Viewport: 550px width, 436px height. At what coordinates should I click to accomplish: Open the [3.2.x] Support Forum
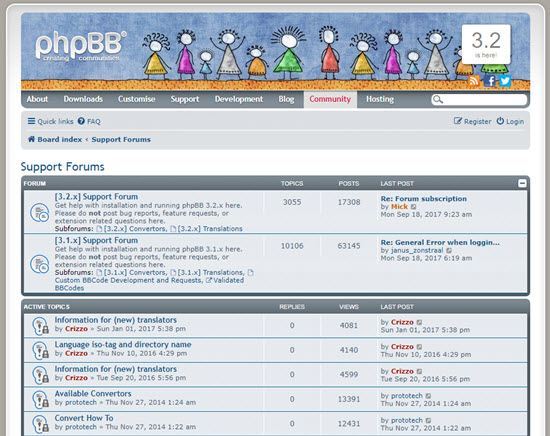tap(96, 197)
